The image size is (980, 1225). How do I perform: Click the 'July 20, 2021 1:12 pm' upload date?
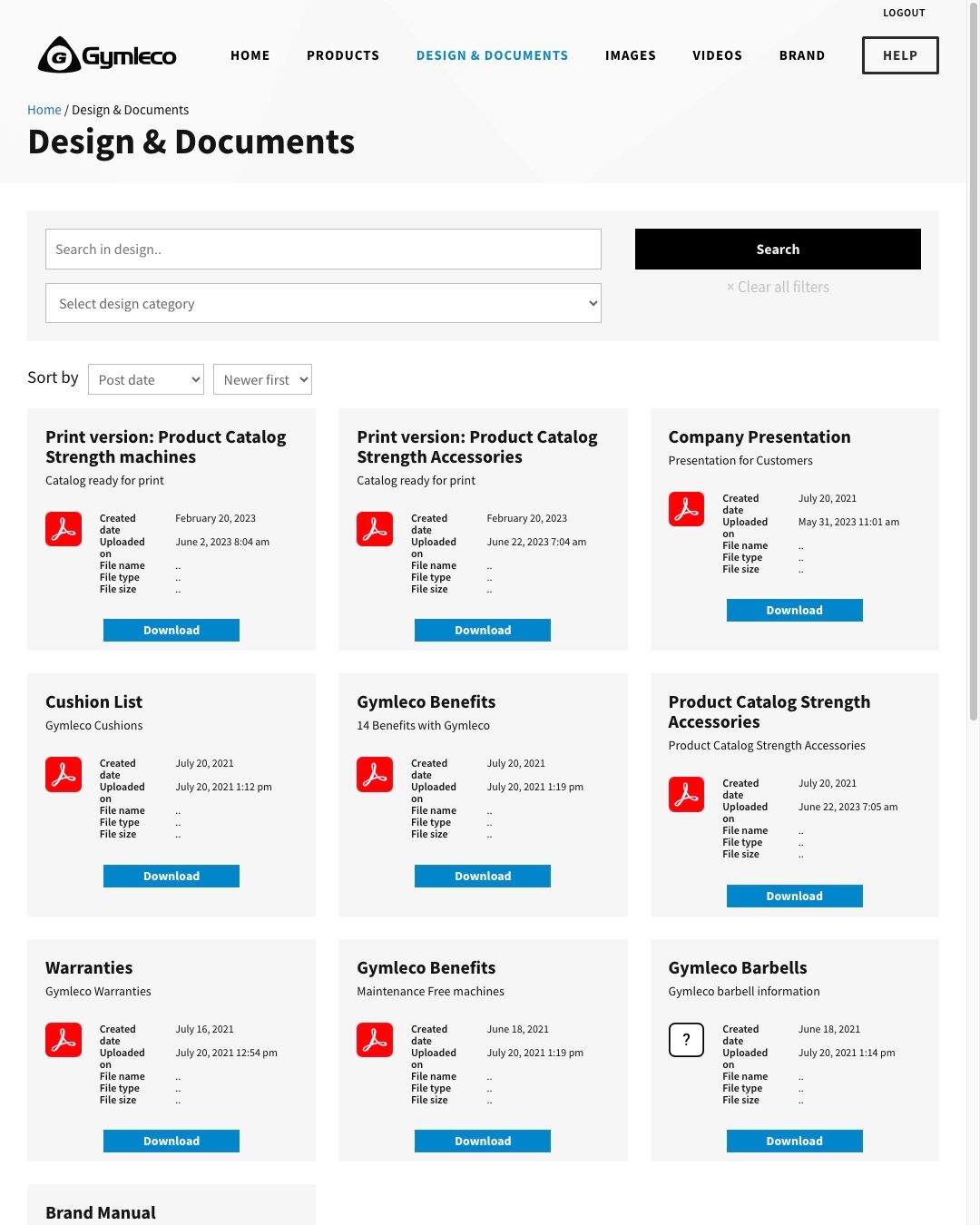pos(224,787)
